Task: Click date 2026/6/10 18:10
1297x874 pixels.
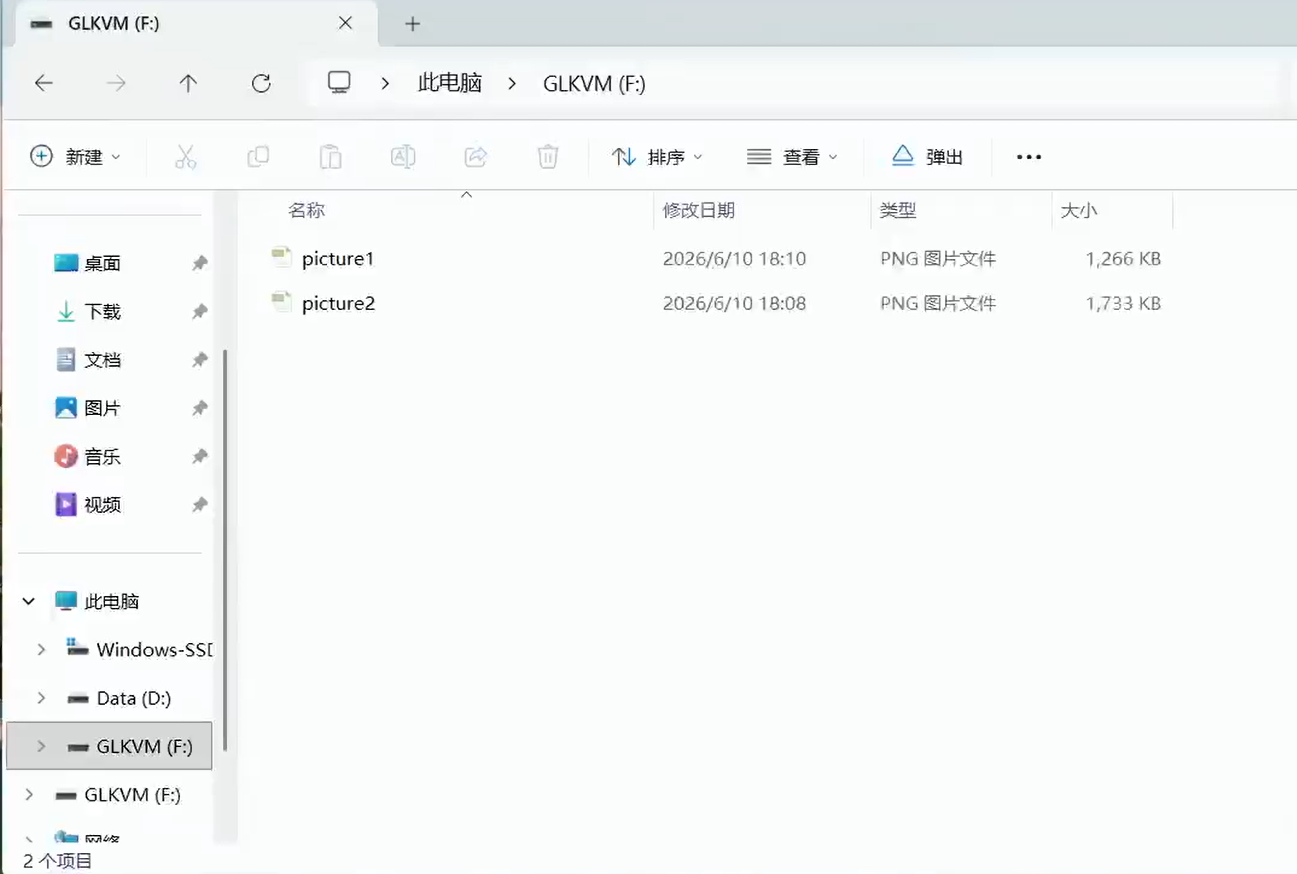Action: (x=734, y=259)
